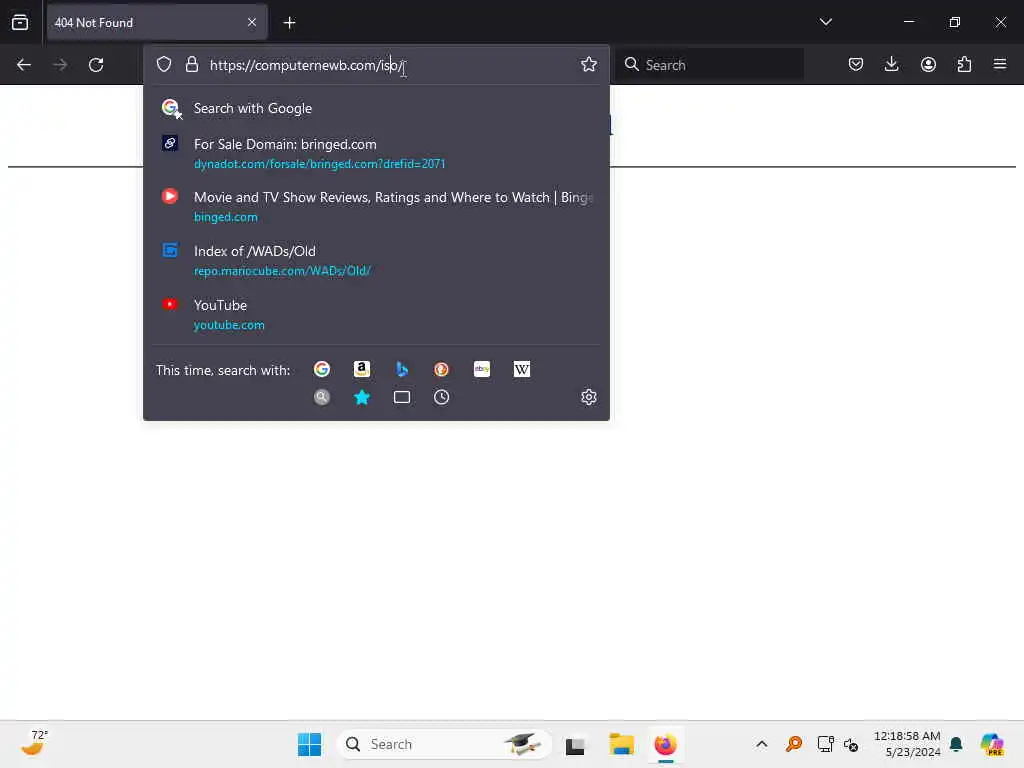Search with the gray magnifier engine

tap(322, 397)
